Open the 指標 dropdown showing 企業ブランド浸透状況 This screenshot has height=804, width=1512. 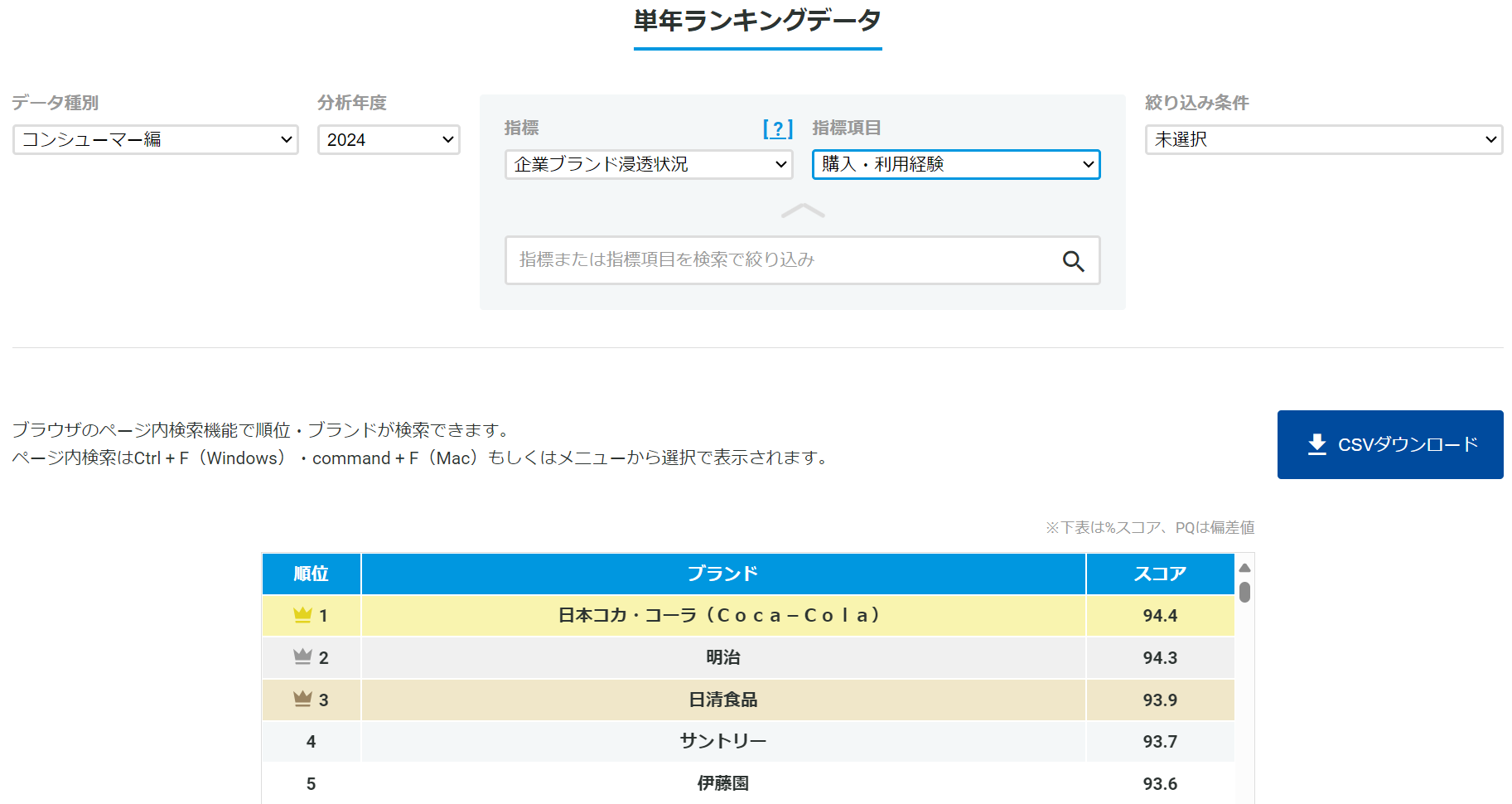pos(649,164)
